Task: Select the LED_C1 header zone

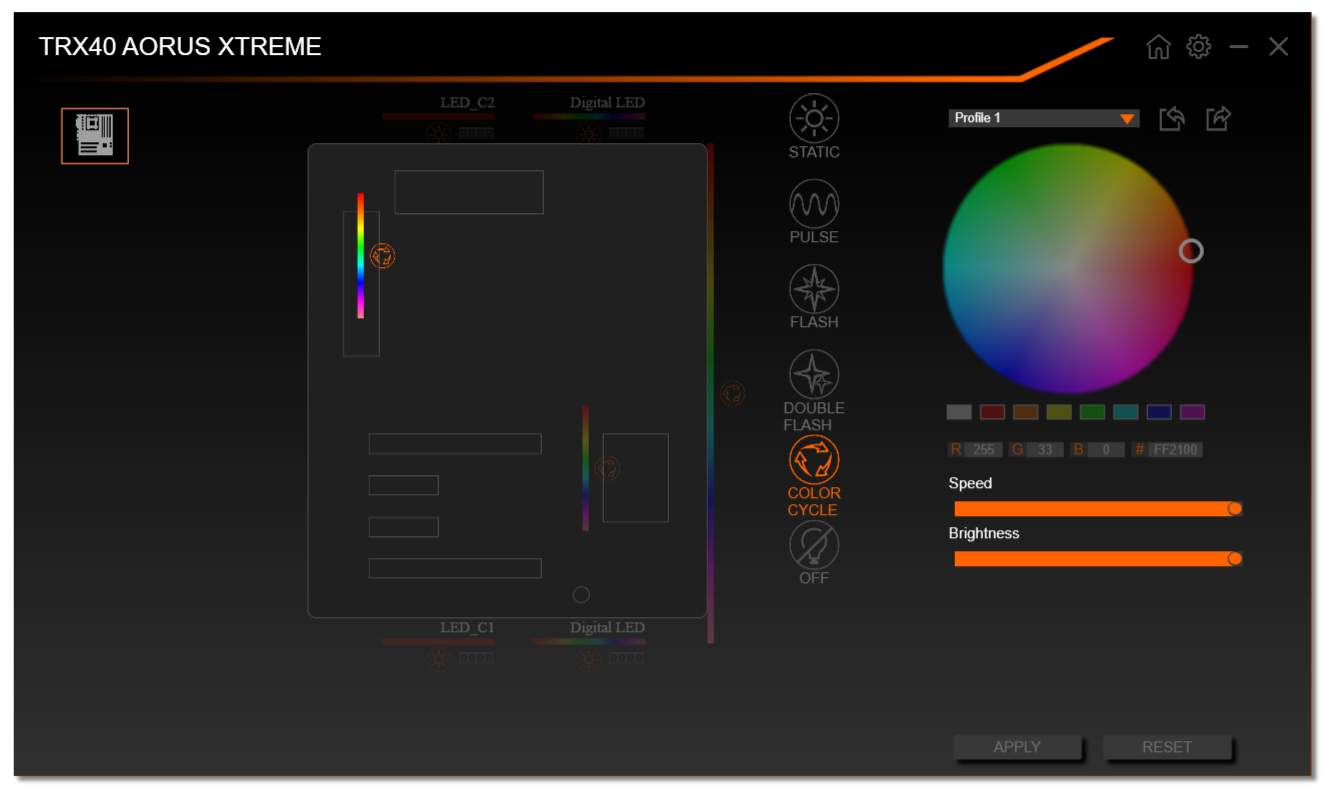Action: (x=439, y=644)
